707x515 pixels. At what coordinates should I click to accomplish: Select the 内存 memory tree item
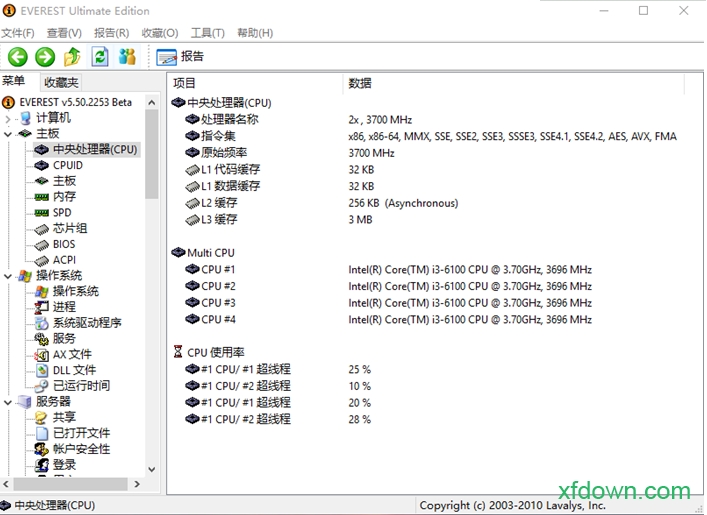[64, 197]
